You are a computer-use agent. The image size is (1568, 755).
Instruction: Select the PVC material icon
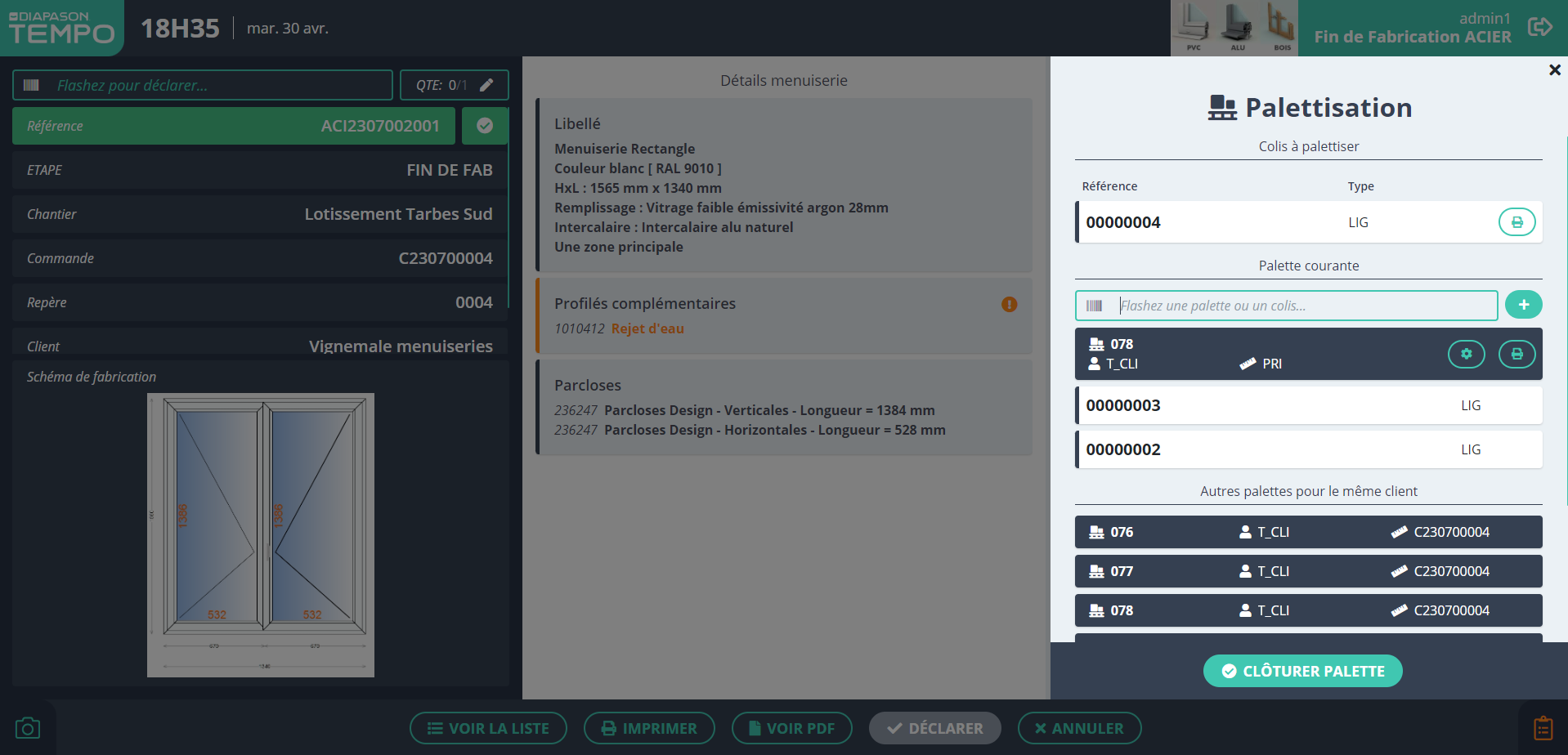[1194, 28]
